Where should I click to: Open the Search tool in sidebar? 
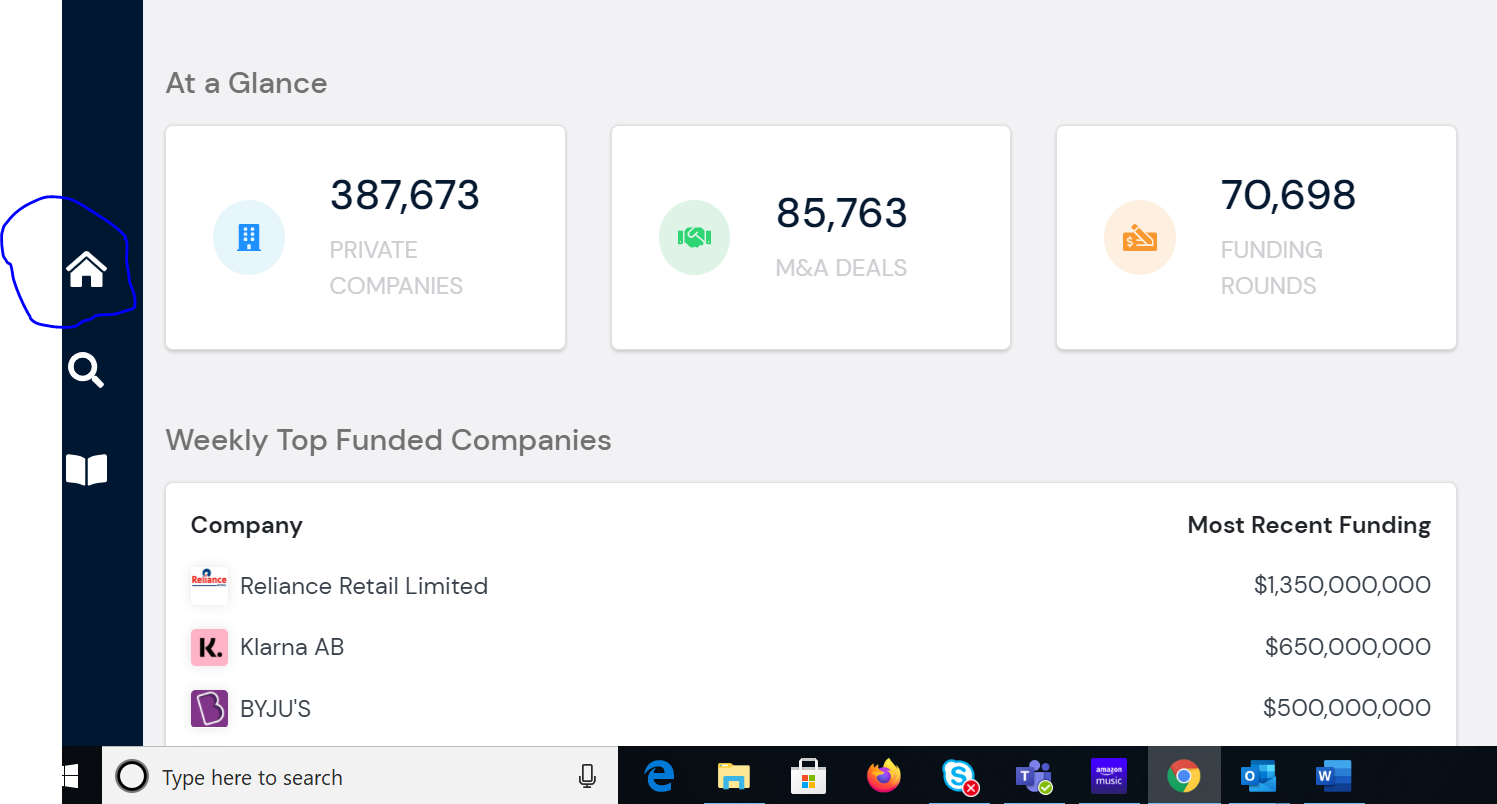click(86, 370)
